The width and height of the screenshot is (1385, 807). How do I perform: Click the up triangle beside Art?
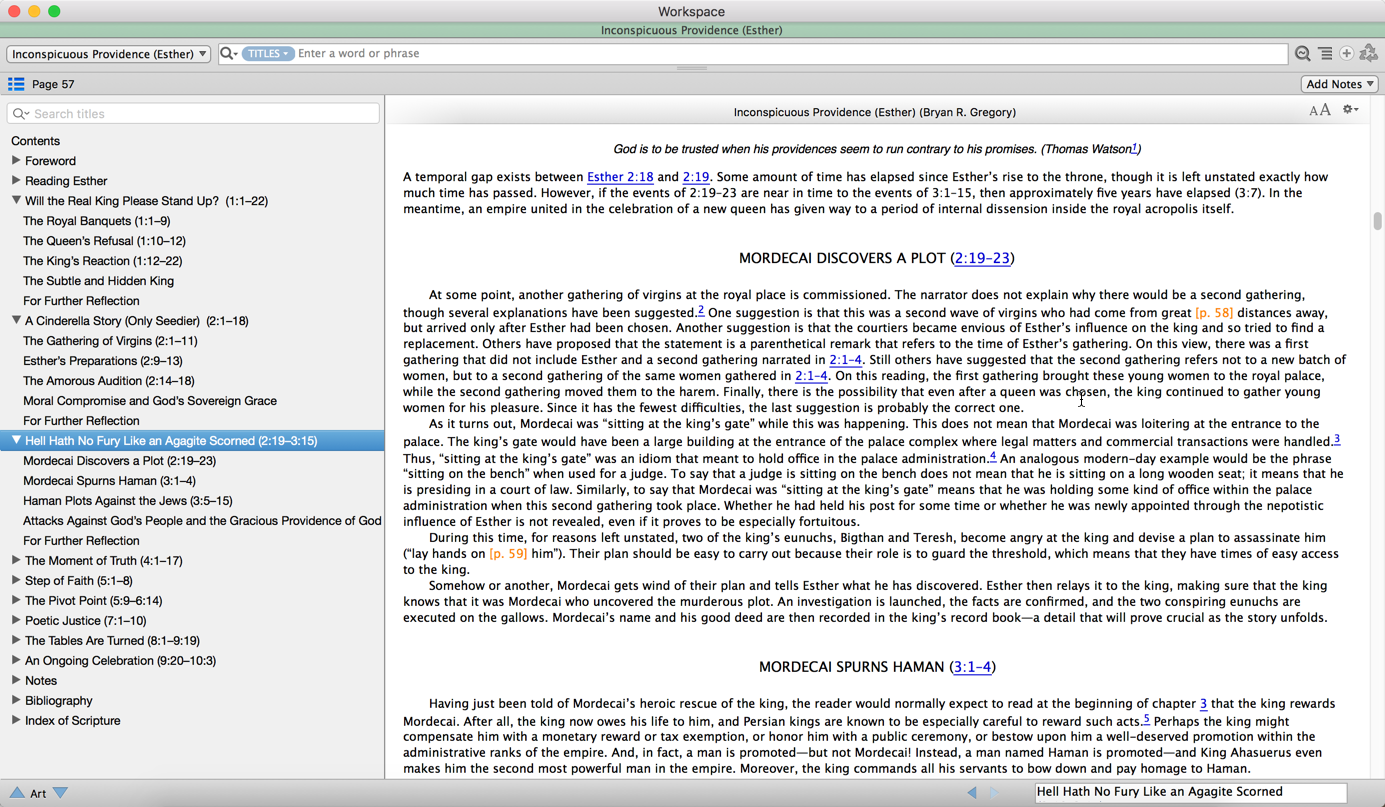click(x=17, y=793)
